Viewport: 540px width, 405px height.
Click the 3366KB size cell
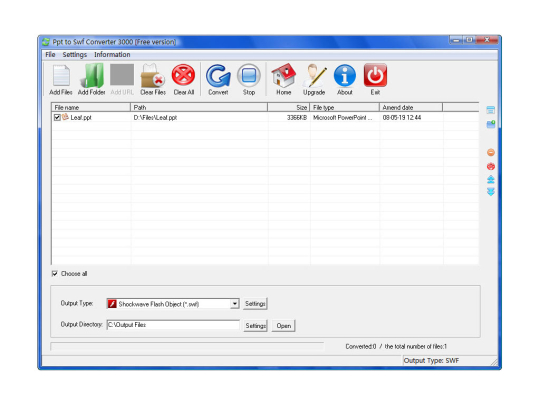click(x=297, y=117)
